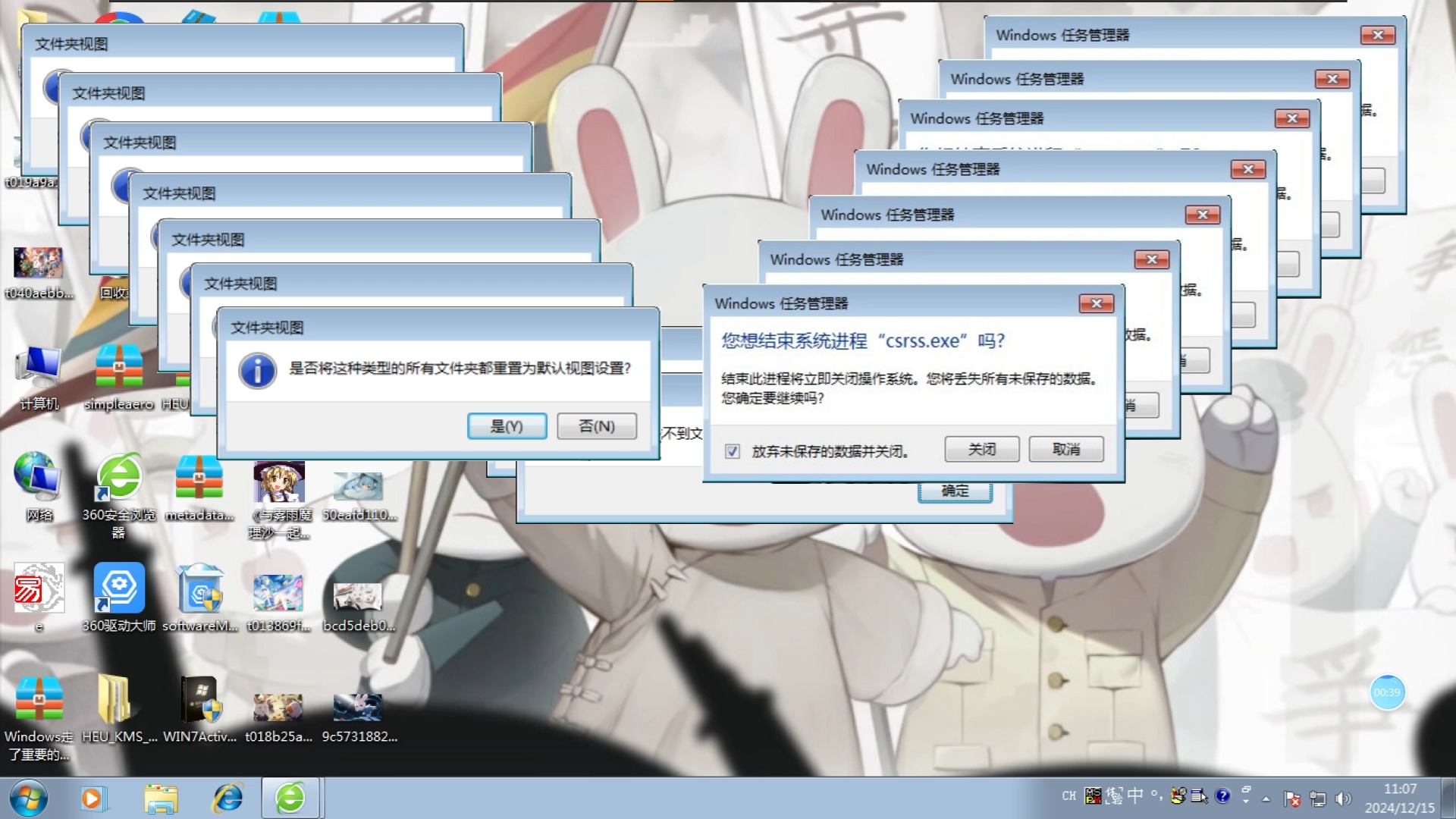Close the front Windows 任务管理器 dialog

[1097, 303]
